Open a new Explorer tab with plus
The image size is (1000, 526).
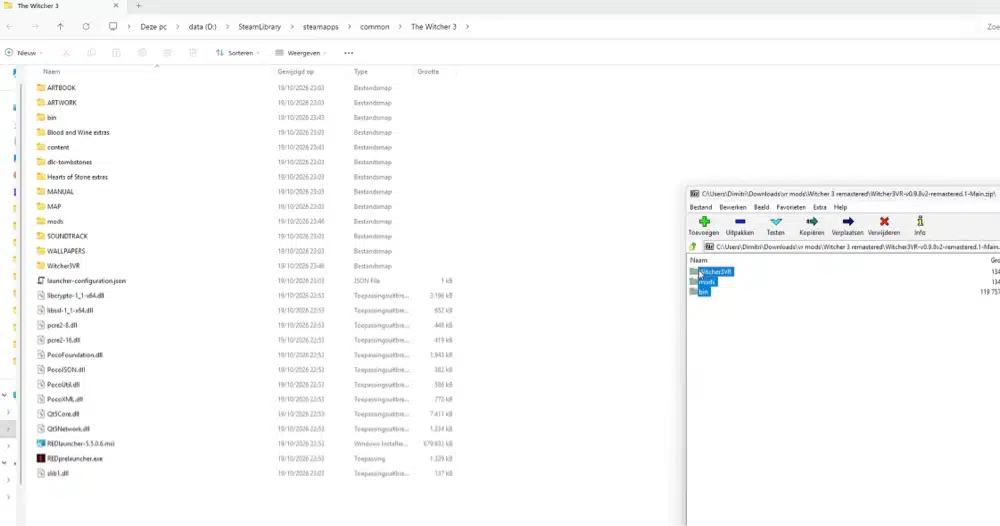pos(138,6)
